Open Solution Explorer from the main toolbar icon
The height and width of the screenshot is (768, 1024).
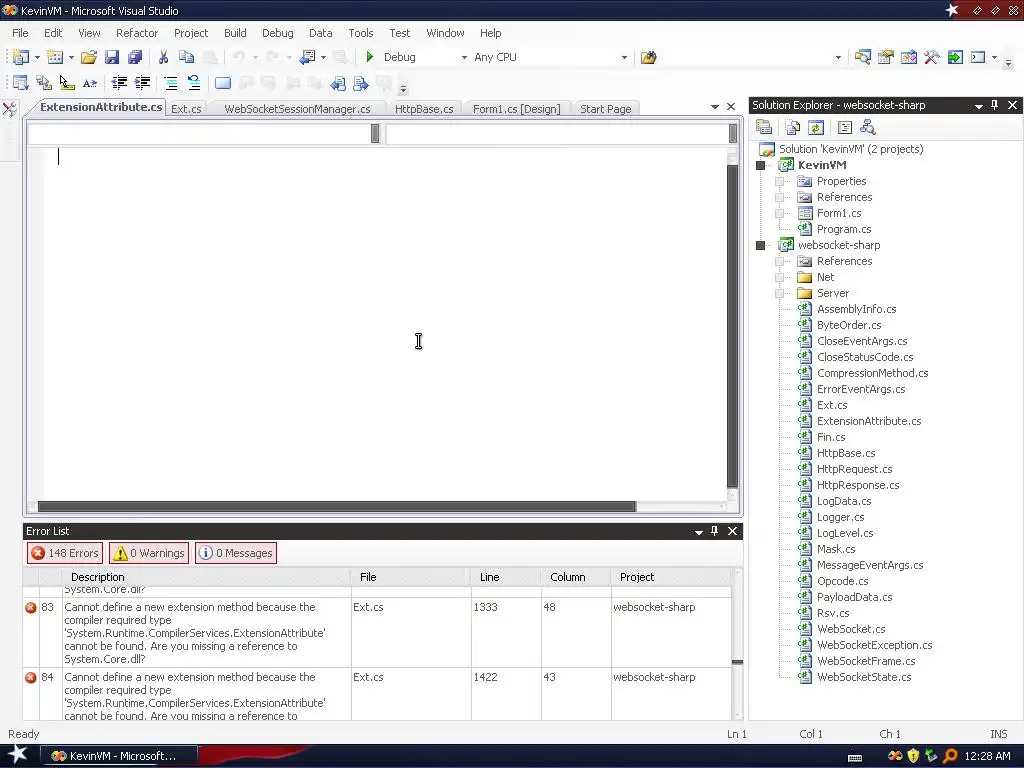point(862,57)
